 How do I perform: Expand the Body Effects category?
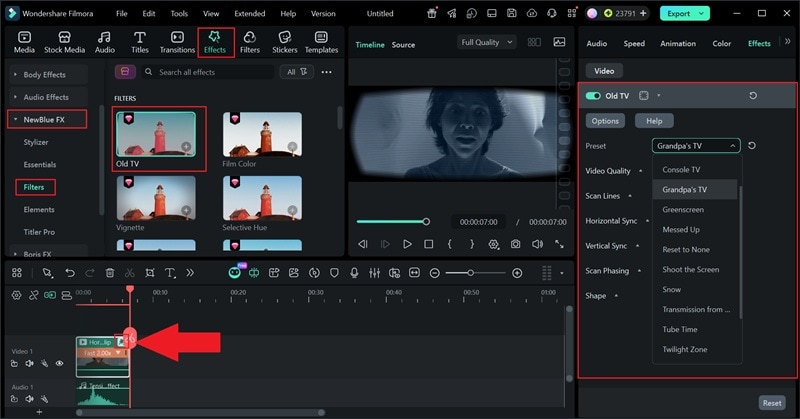pyautogui.click(x=48, y=75)
